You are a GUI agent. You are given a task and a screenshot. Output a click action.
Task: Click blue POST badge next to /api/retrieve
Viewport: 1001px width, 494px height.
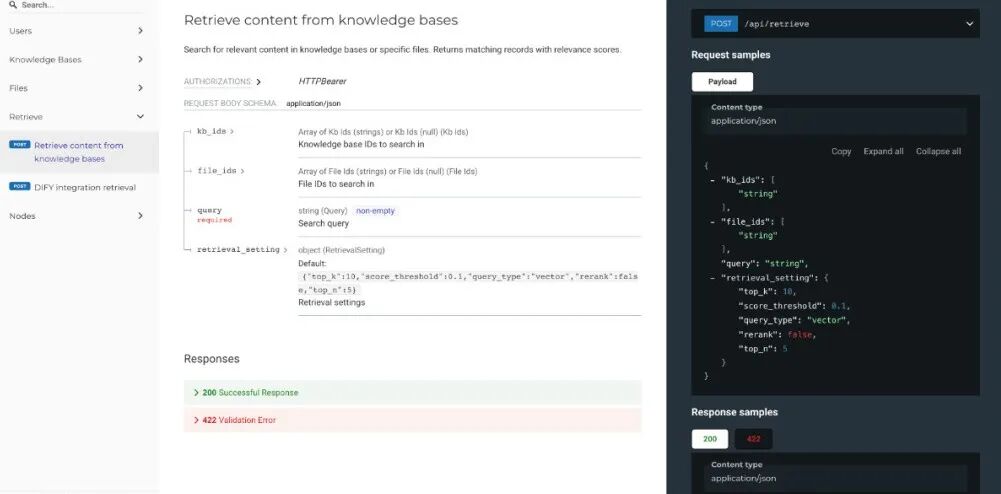[x=720, y=23]
